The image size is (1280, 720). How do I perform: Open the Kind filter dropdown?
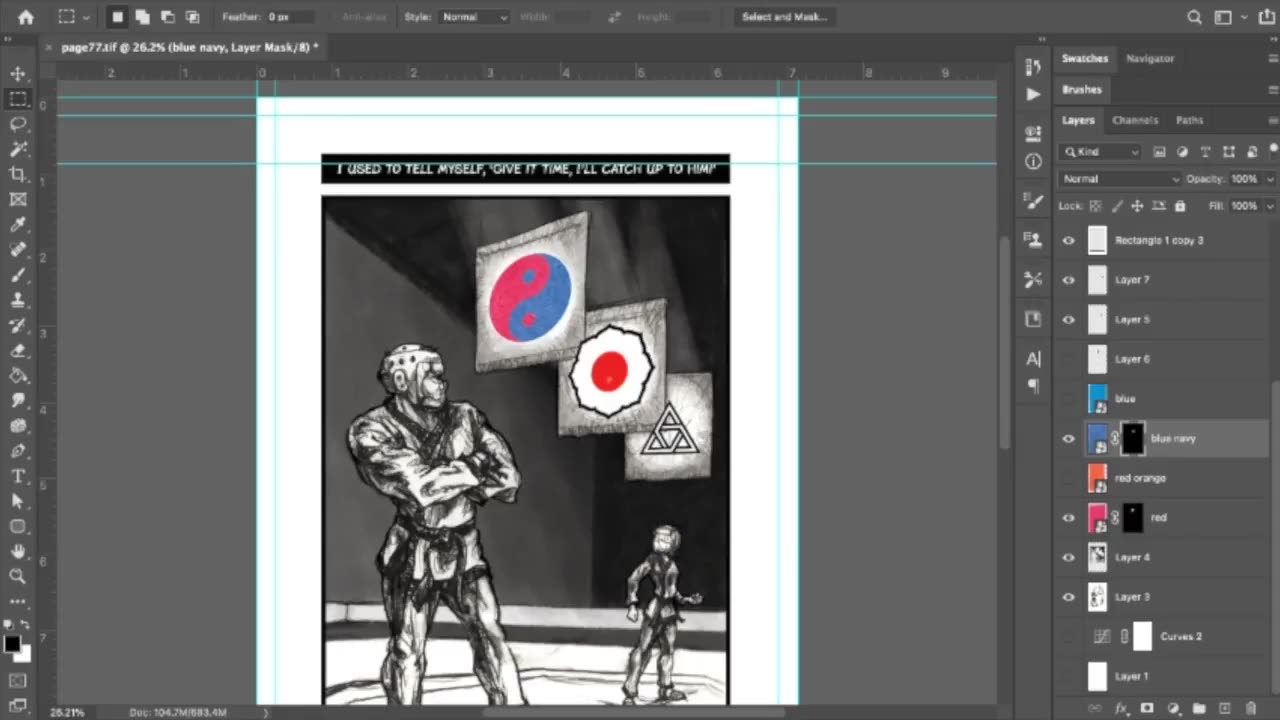pos(1100,152)
